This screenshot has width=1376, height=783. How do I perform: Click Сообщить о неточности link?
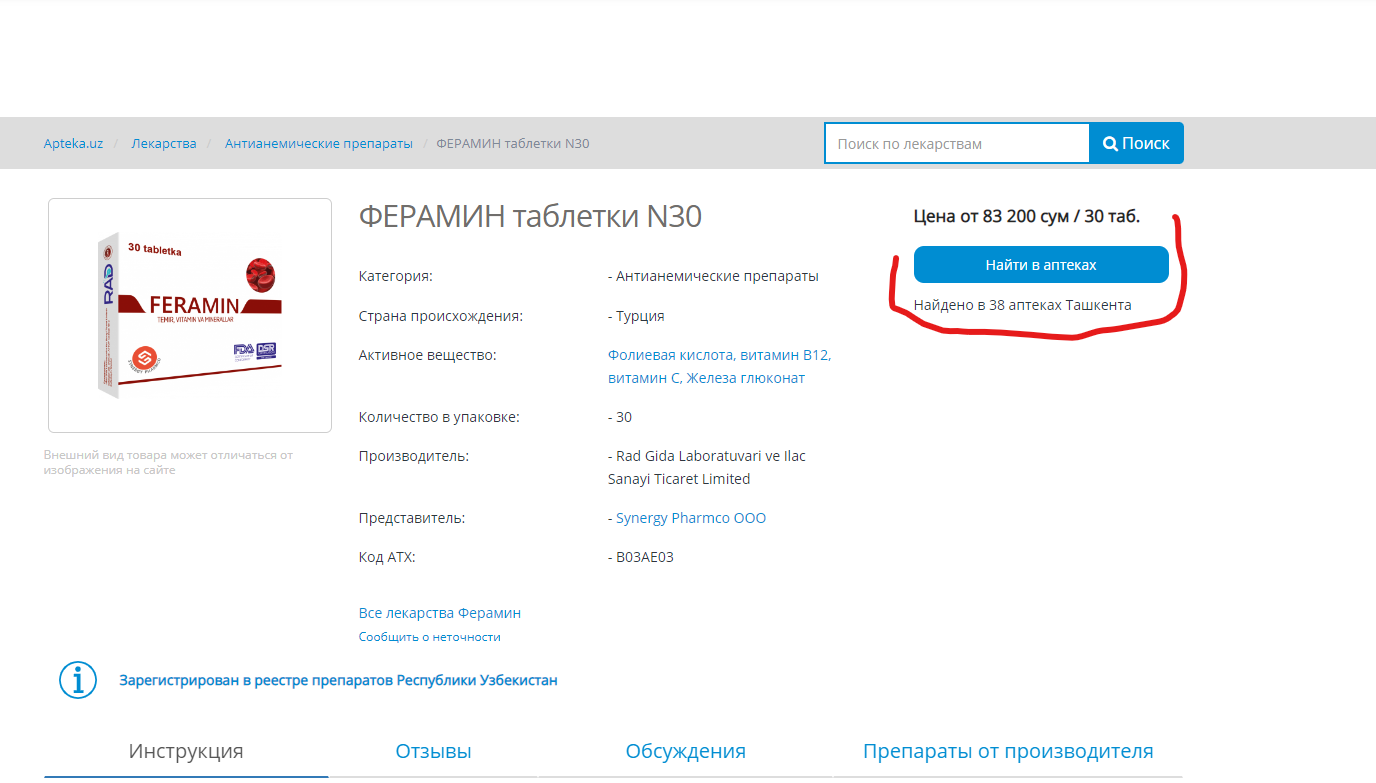[430, 637]
